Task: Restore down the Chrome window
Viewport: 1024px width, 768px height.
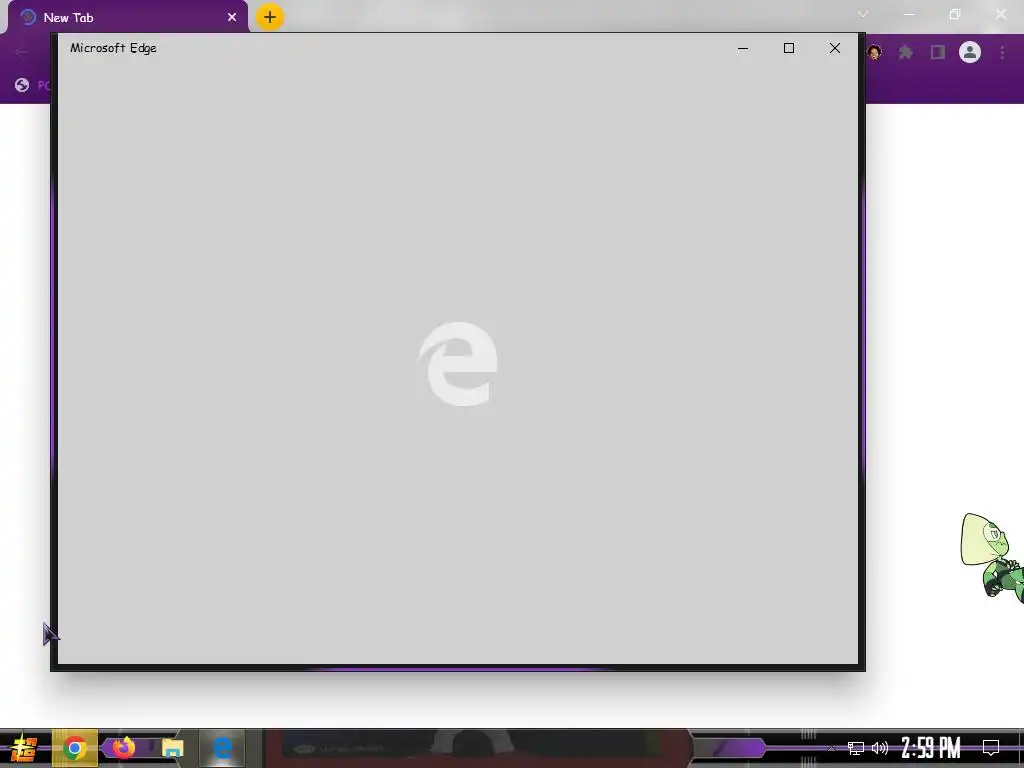Action: point(955,14)
